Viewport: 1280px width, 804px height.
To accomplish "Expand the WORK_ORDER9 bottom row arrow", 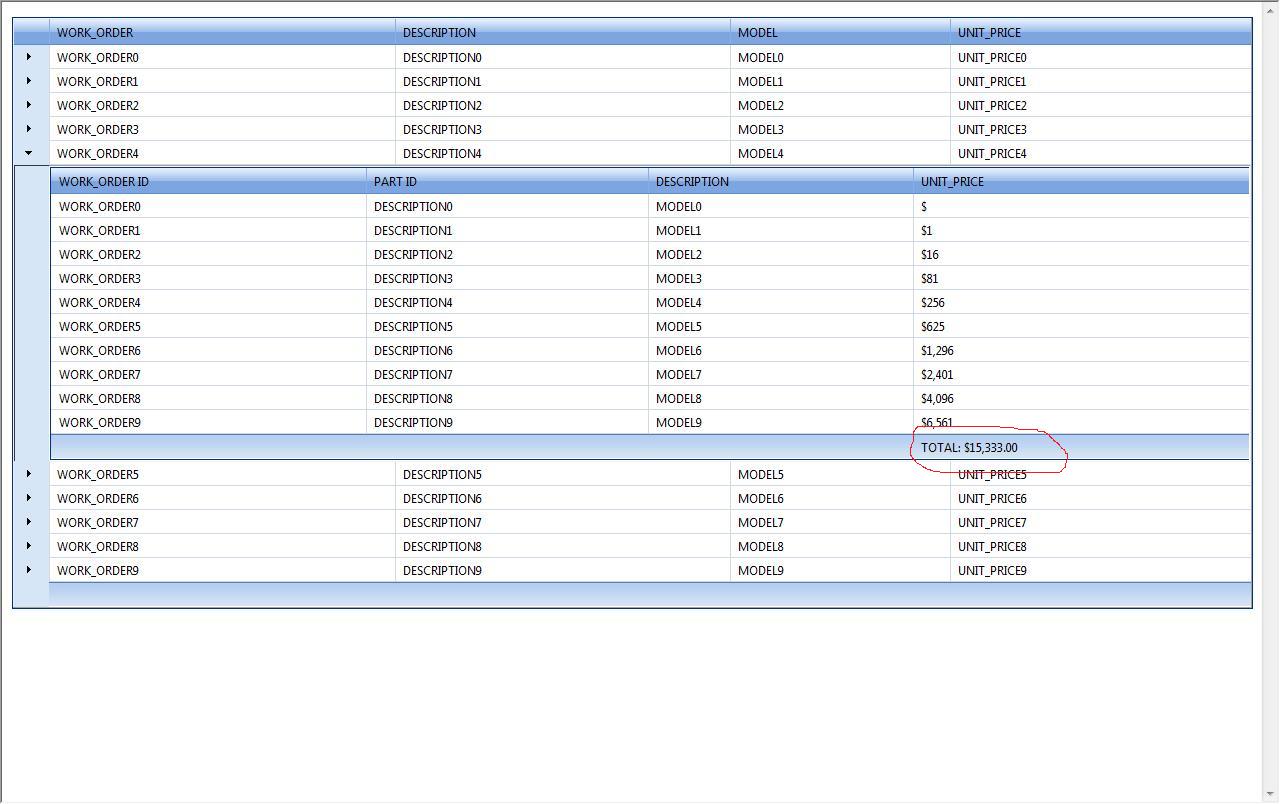I will pos(29,570).
